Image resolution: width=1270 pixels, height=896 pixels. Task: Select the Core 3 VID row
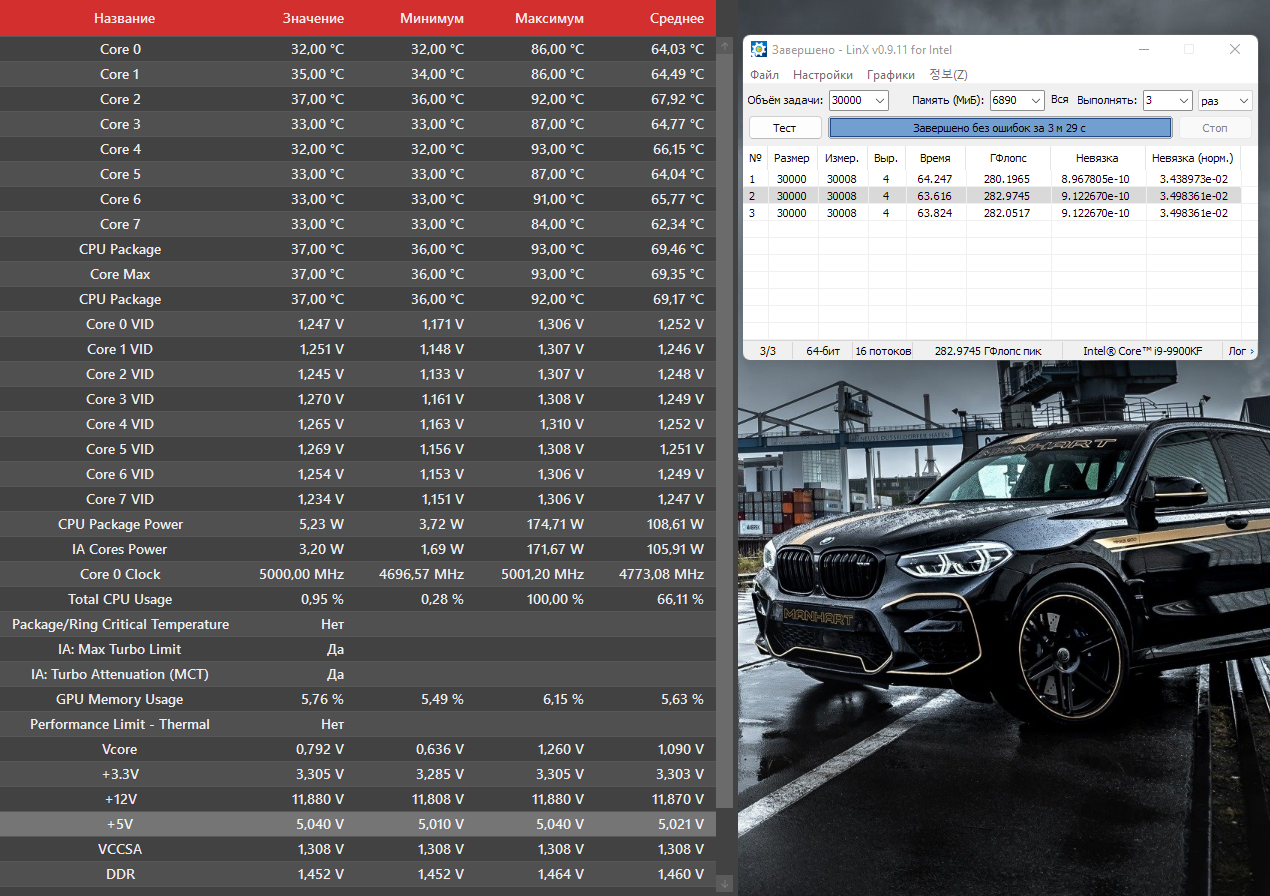point(358,399)
